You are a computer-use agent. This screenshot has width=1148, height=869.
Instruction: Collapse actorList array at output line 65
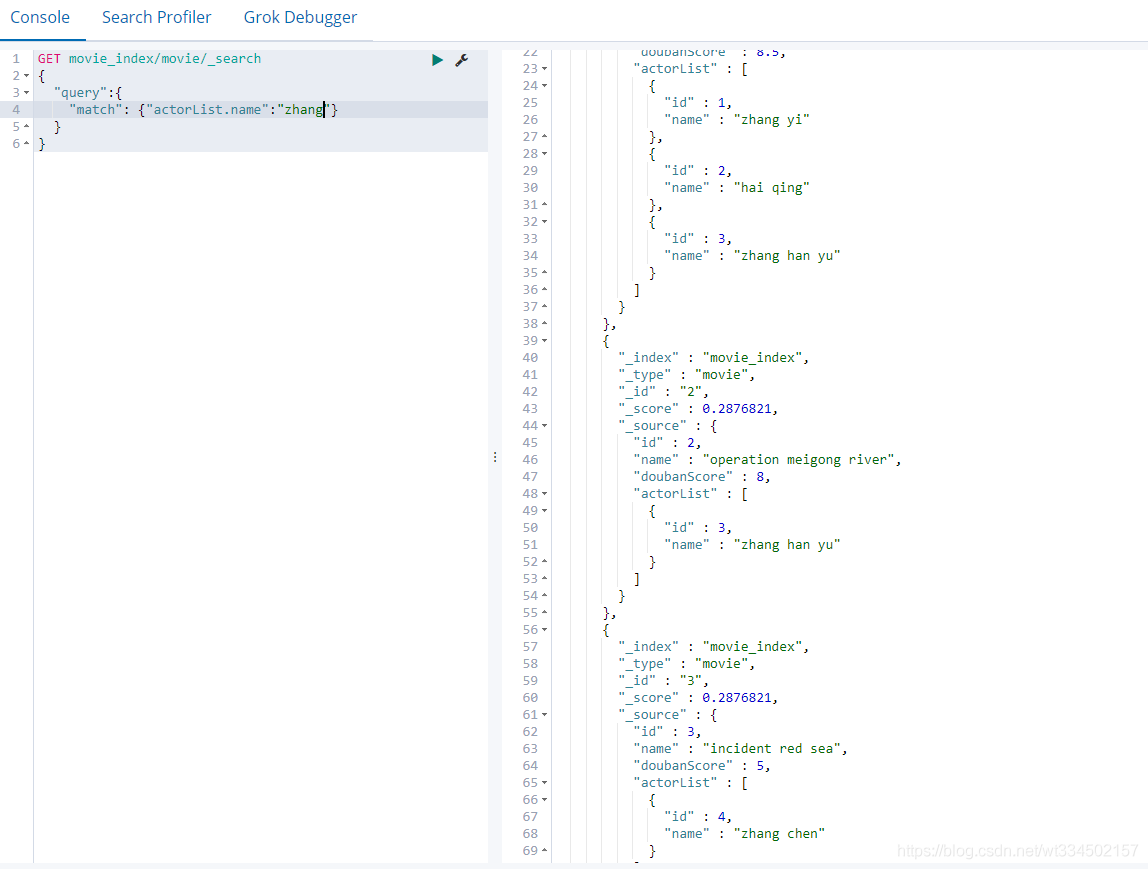(544, 783)
